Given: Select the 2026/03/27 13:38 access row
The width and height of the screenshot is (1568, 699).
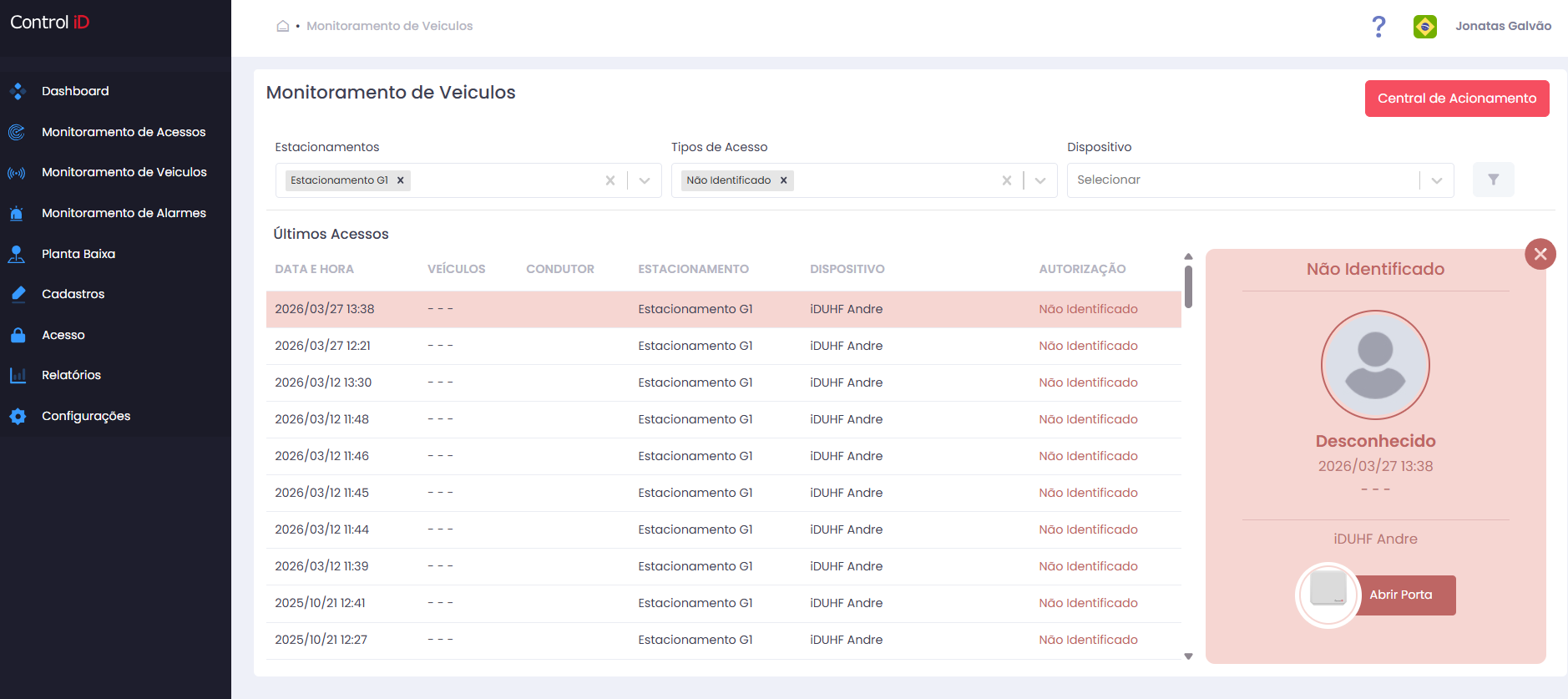Looking at the screenshot, I should 723,309.
